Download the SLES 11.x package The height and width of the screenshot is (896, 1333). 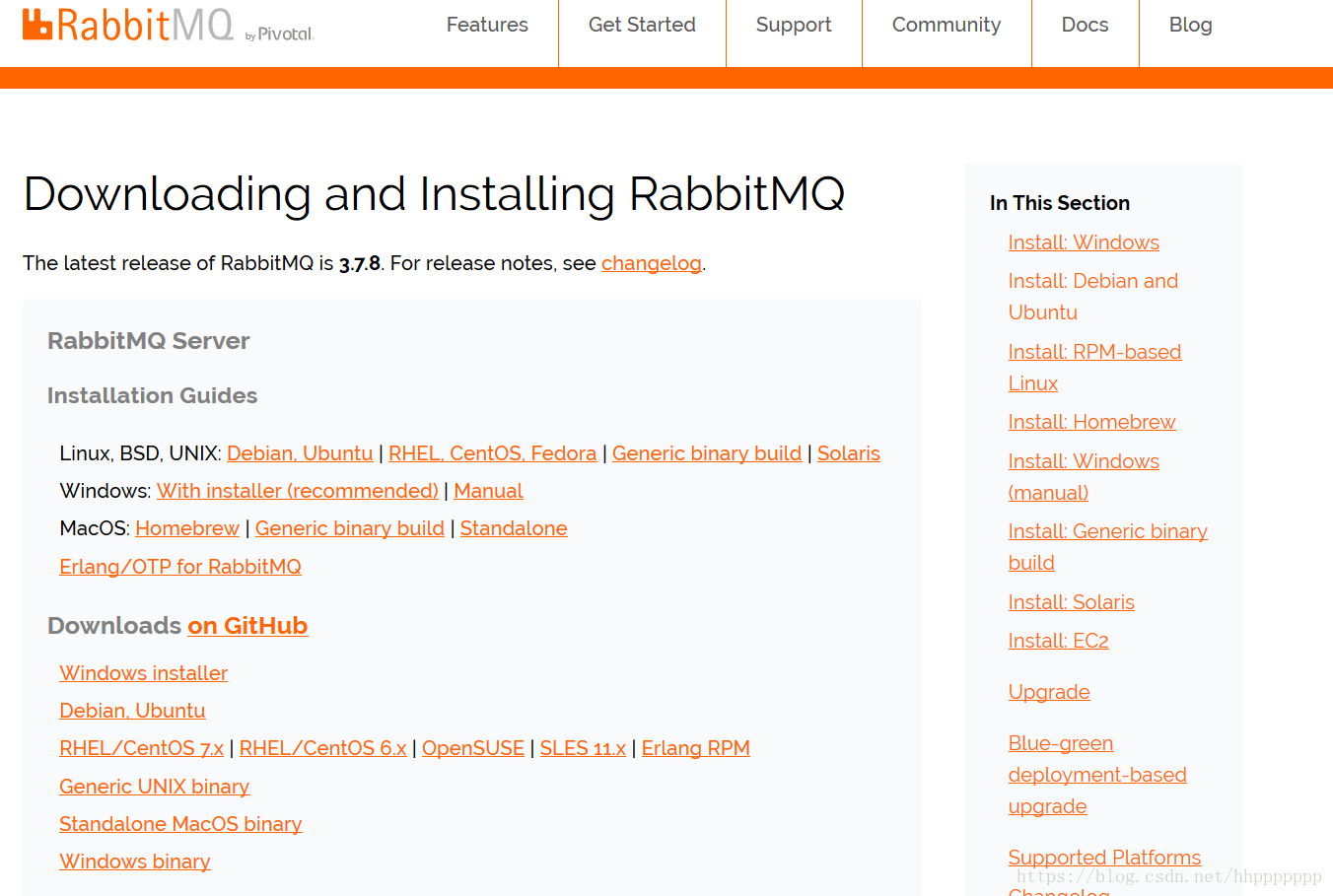tap(583, 748)
